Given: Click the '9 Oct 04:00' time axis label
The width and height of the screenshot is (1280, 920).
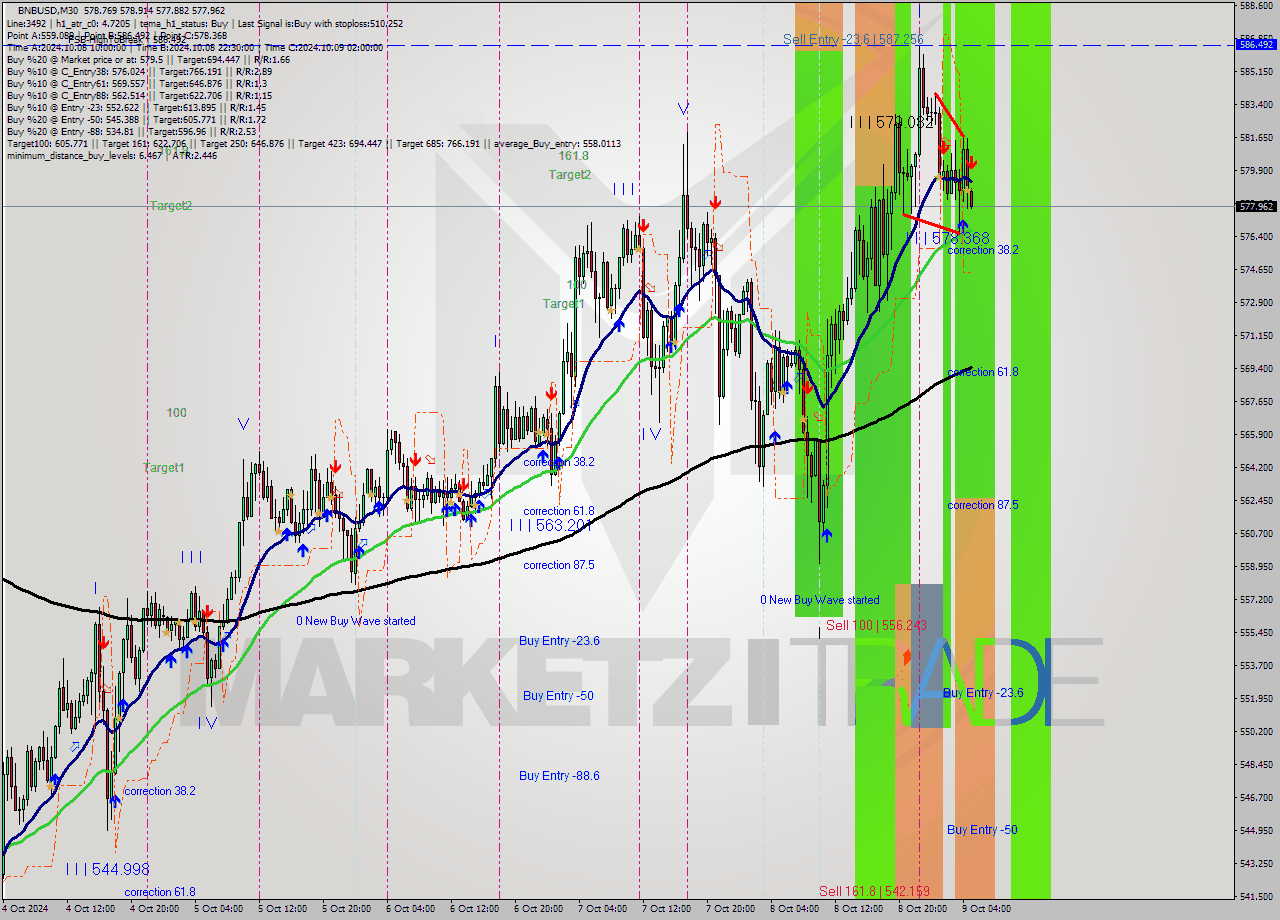Looking at the screenshot, I should pos(986,909).
